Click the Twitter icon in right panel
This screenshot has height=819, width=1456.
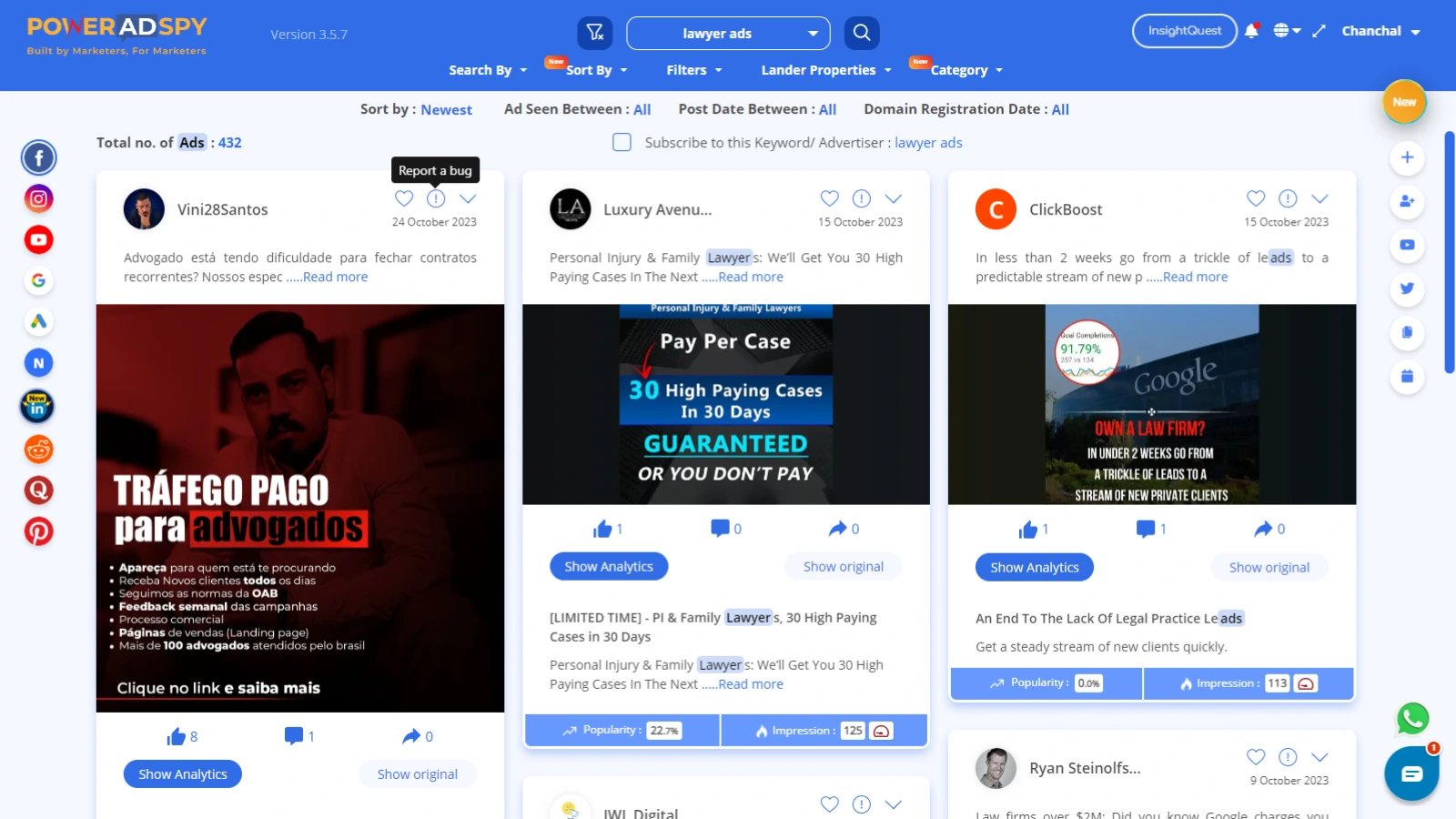tap(1407, 288)
